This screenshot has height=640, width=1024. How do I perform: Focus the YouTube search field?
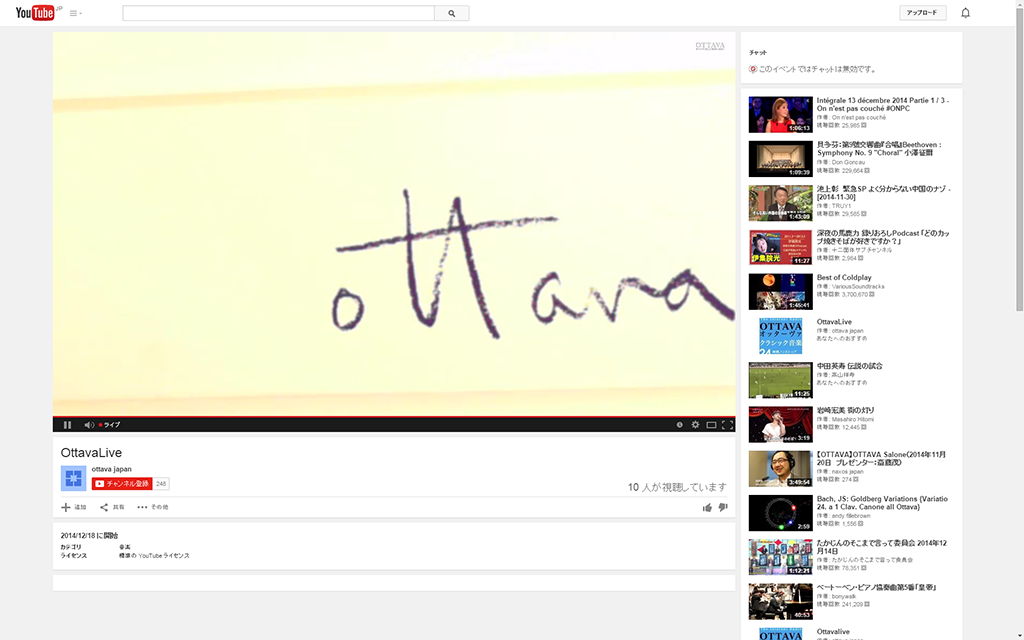(278, 13)
